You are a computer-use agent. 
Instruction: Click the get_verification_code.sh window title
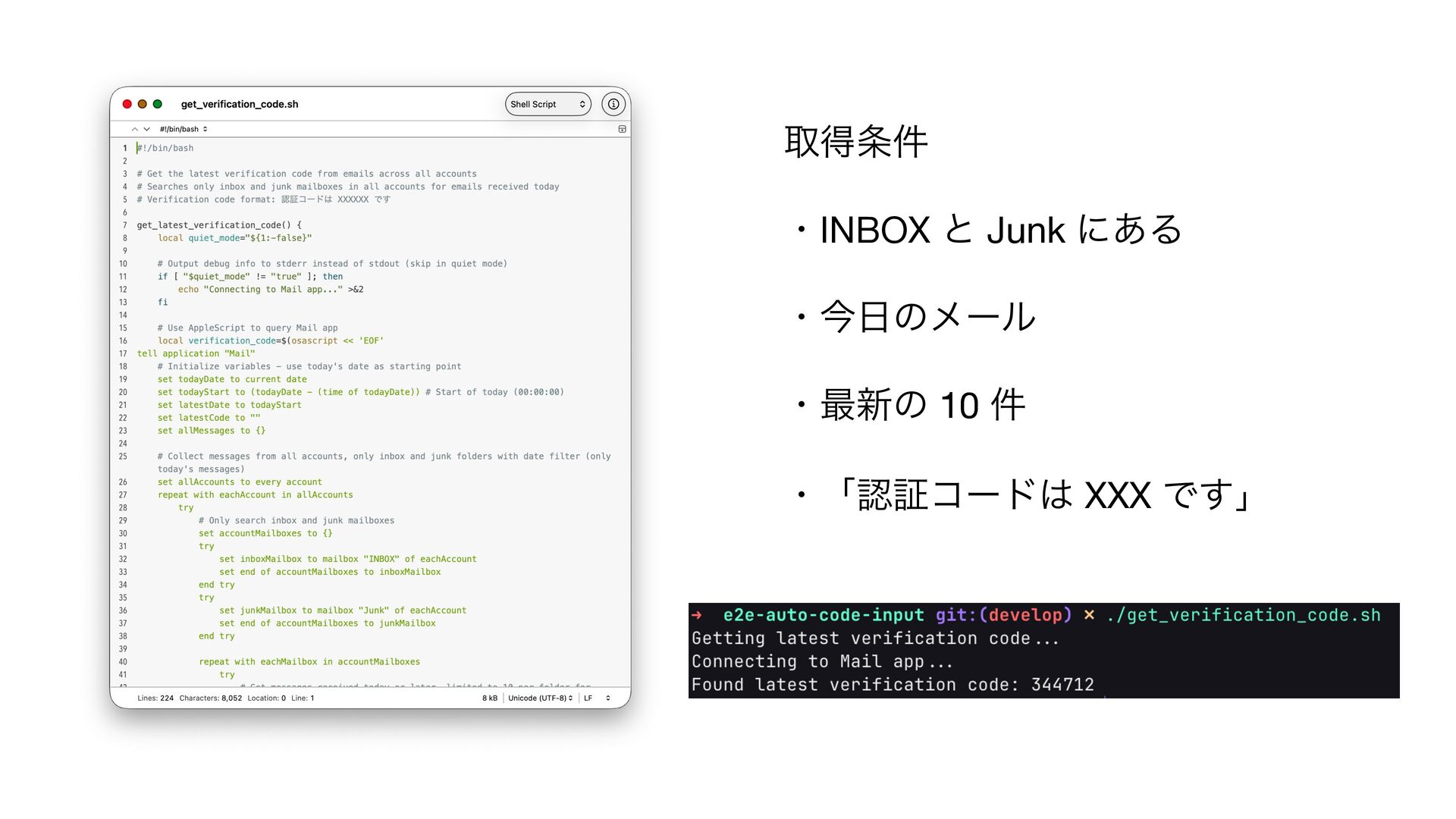[240, 105]
